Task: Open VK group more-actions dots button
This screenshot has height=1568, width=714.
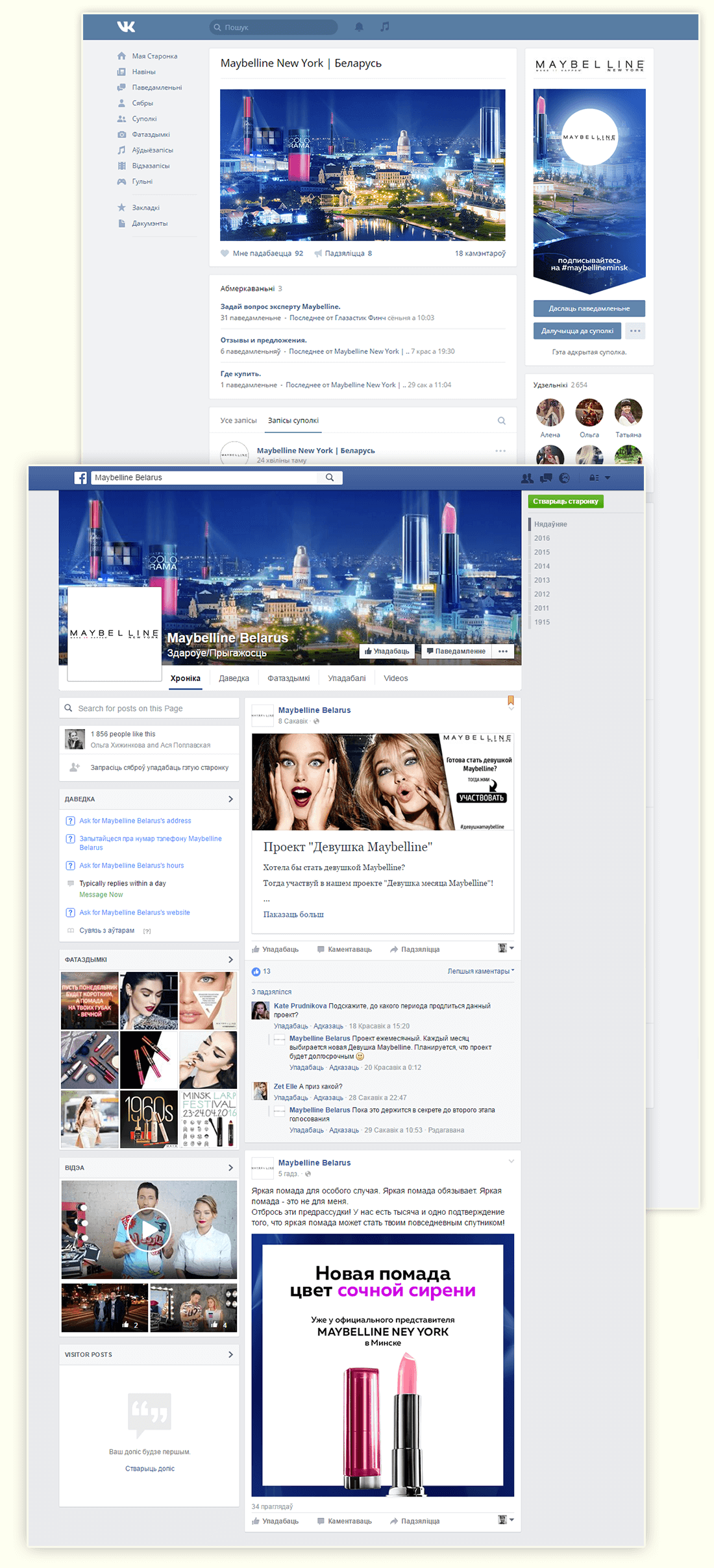Action: 635,331
